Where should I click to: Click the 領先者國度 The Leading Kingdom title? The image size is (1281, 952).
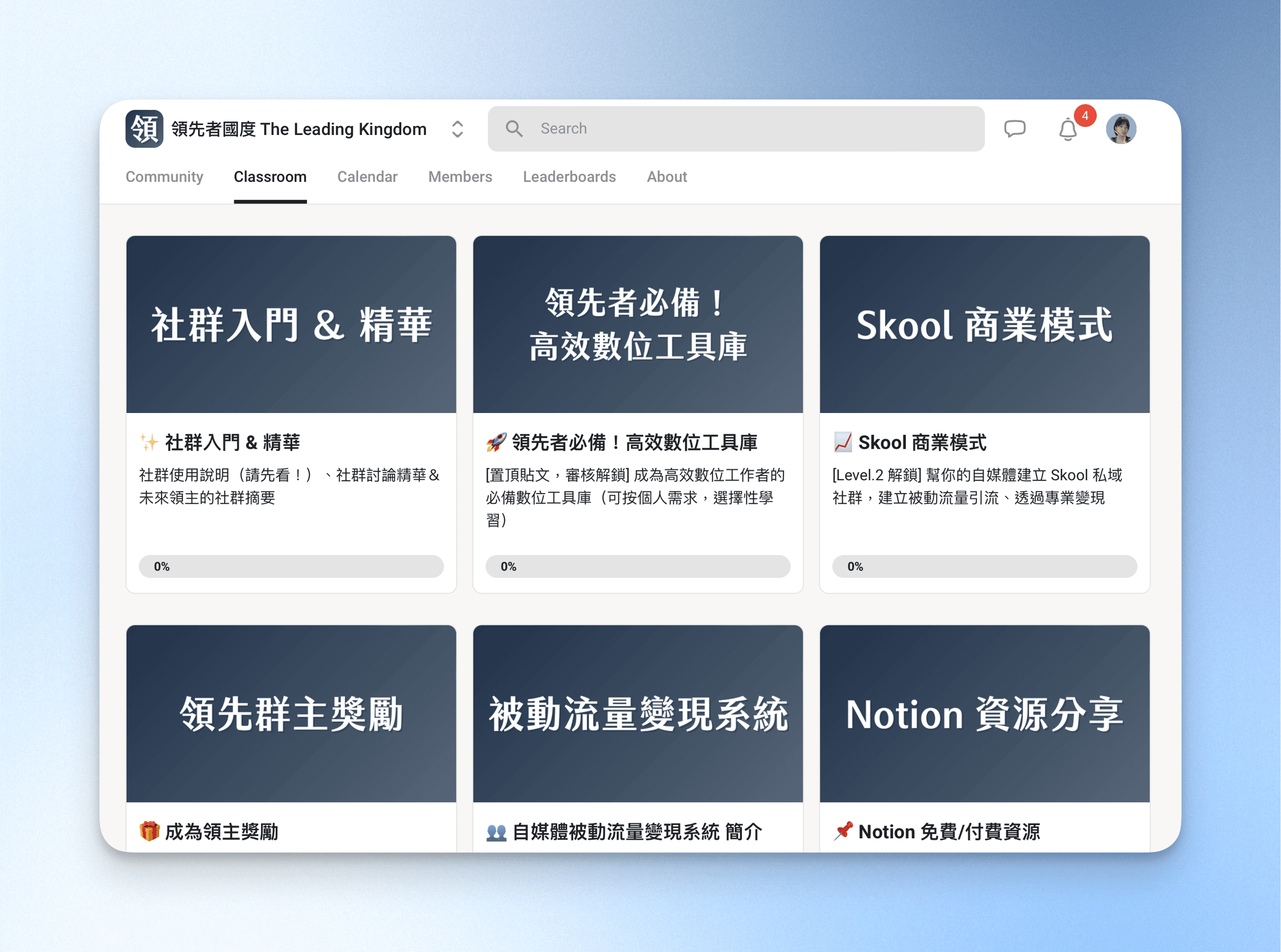tap(299, 129)
